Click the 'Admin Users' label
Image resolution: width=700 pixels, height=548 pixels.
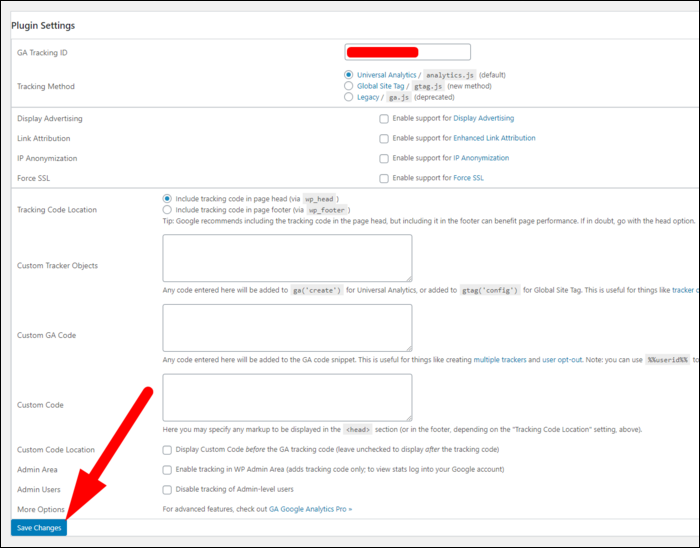tap(38, 490)
